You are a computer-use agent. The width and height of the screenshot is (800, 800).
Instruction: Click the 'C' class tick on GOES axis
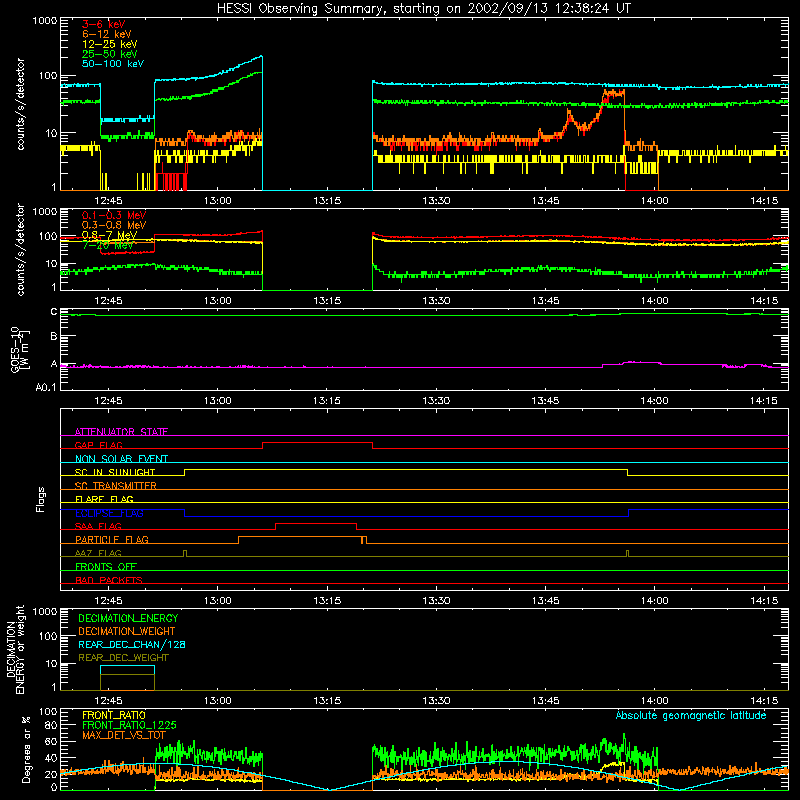54,312
